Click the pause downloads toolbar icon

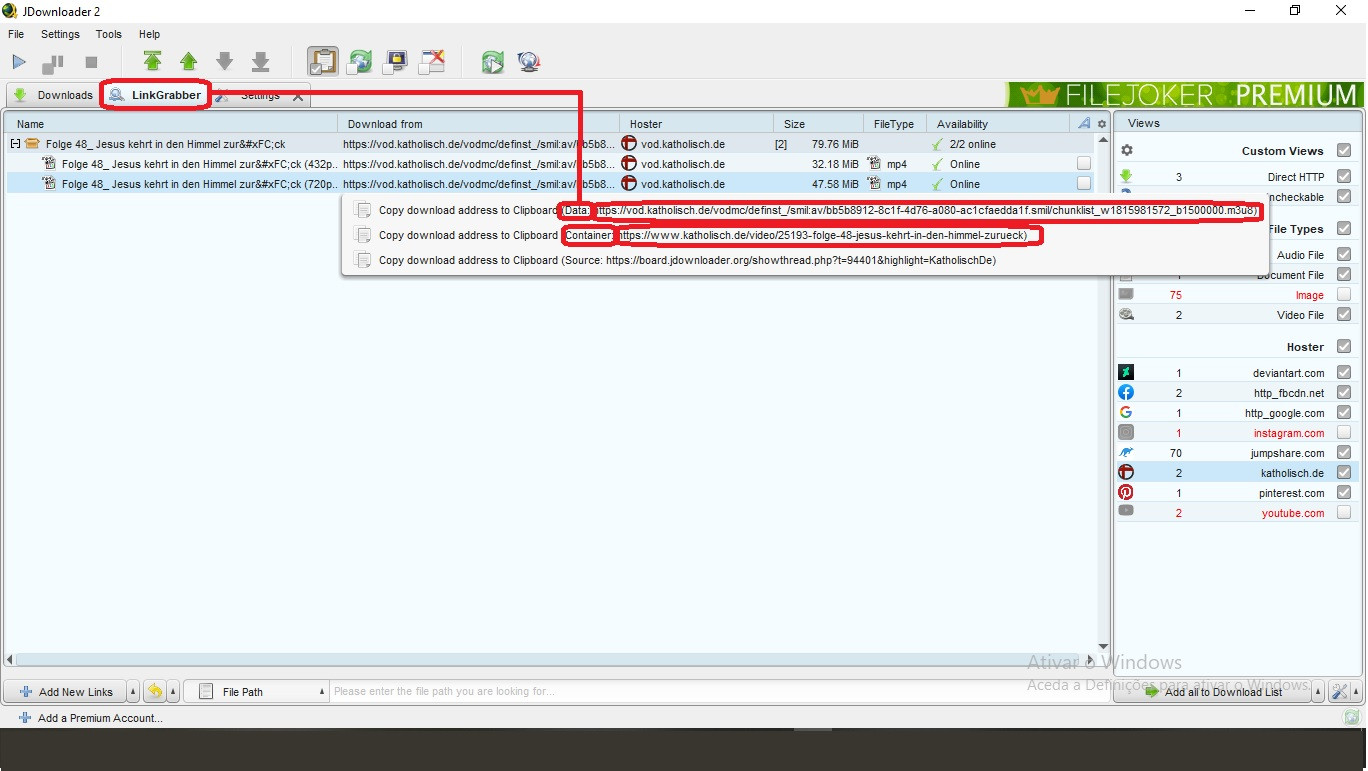[53, 63]
